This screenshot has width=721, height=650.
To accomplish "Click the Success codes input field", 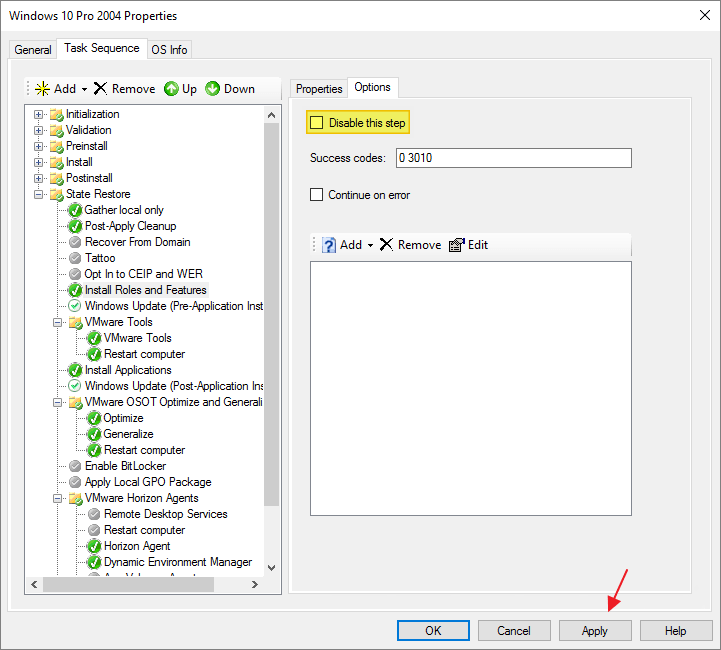I will click(x=513, y=158).
